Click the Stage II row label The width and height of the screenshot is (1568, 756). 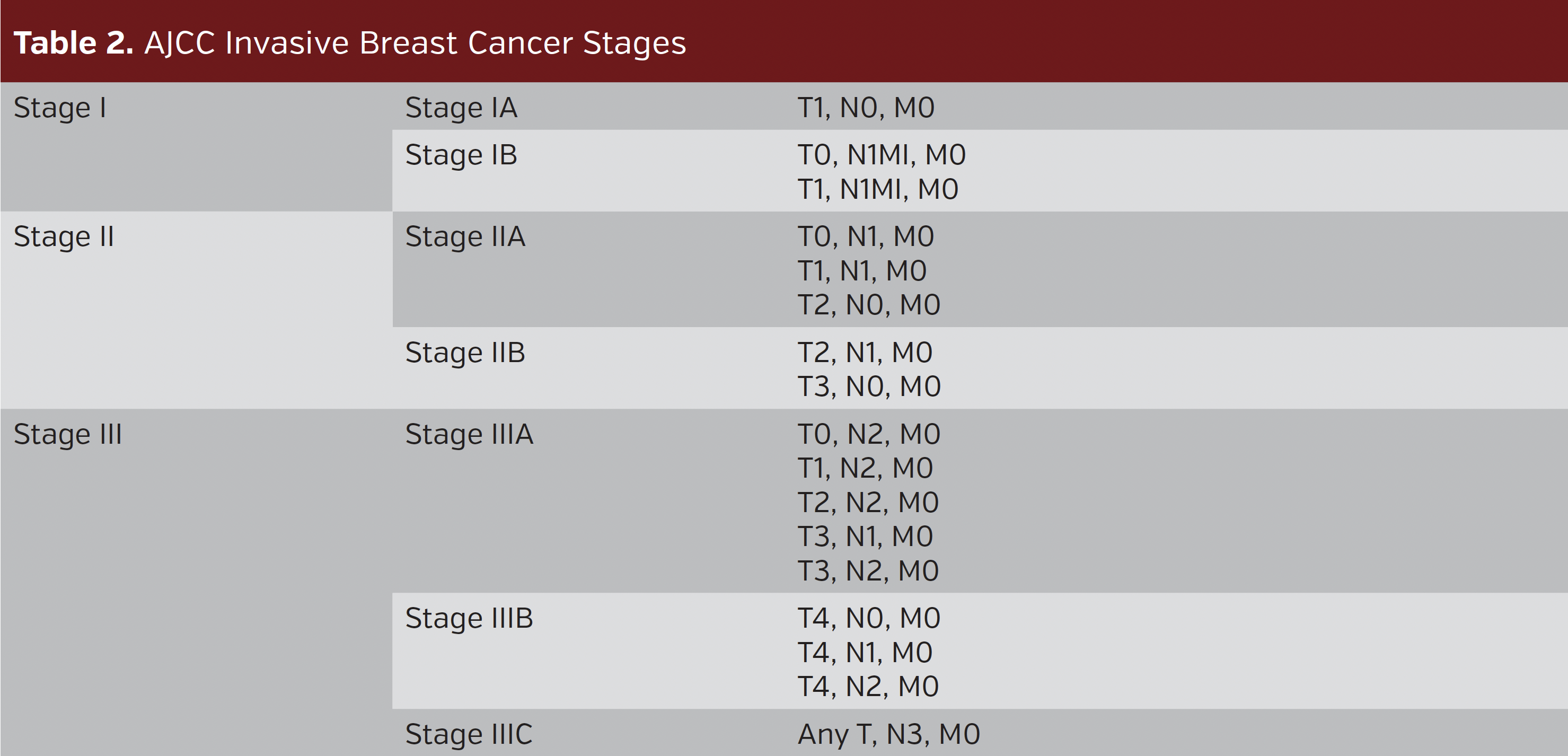[x=64, y=237]
